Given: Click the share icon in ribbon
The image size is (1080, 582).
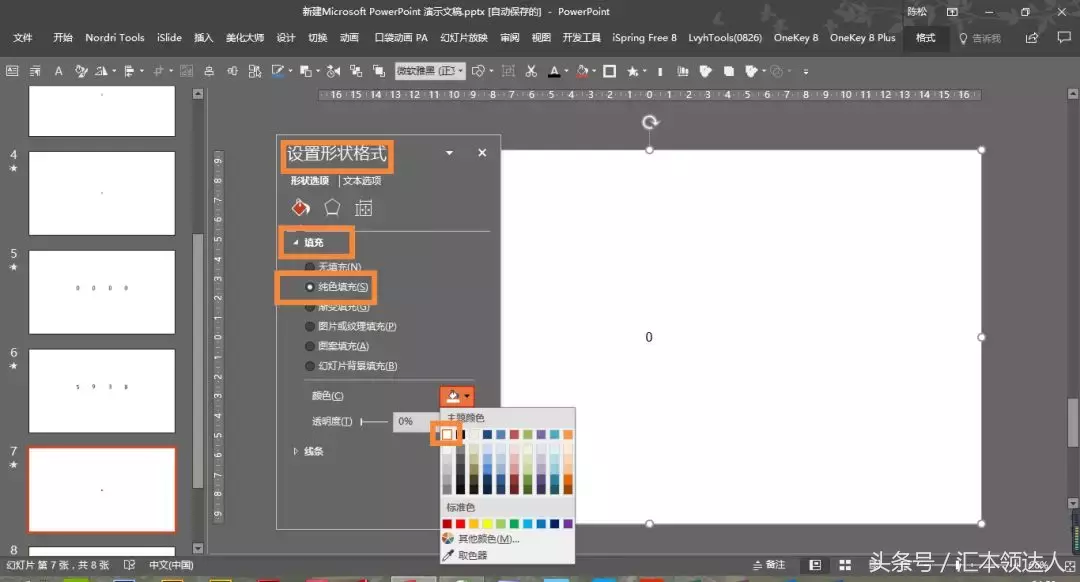Looking at the screenshot, I should 1031,38.
